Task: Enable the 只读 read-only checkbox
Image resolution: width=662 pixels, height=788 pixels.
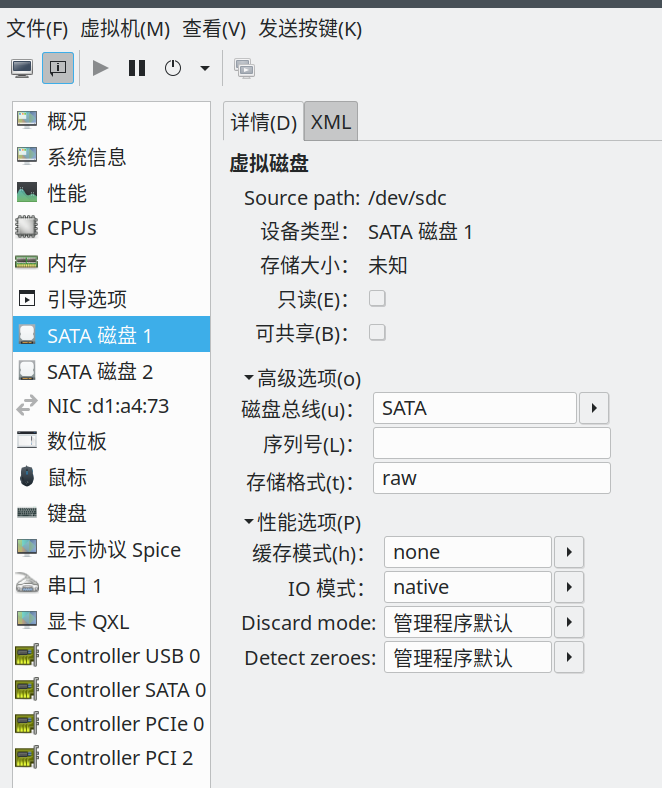Action: point(377,298)
